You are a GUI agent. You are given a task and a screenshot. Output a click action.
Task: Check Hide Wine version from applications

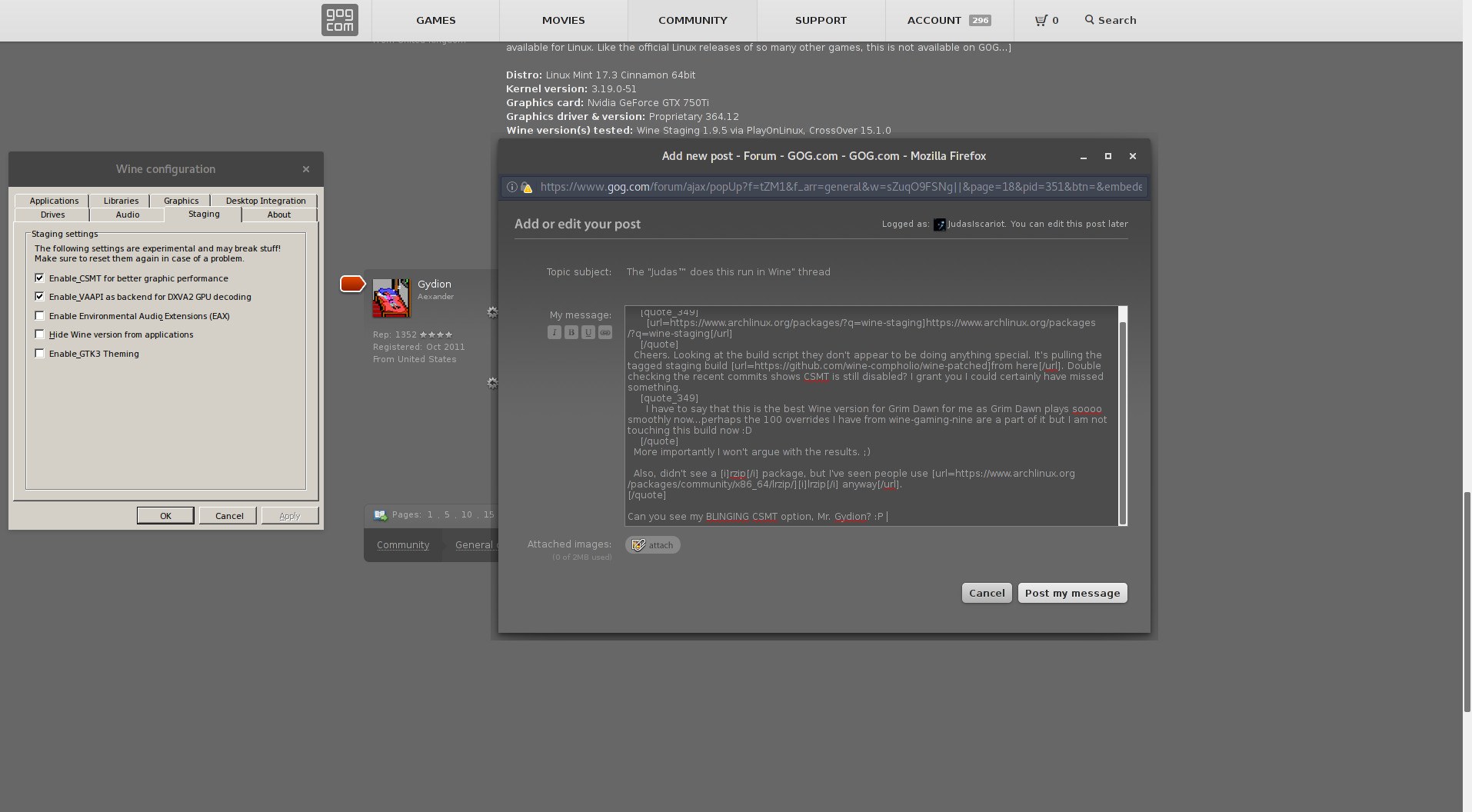tap(39, 334)
